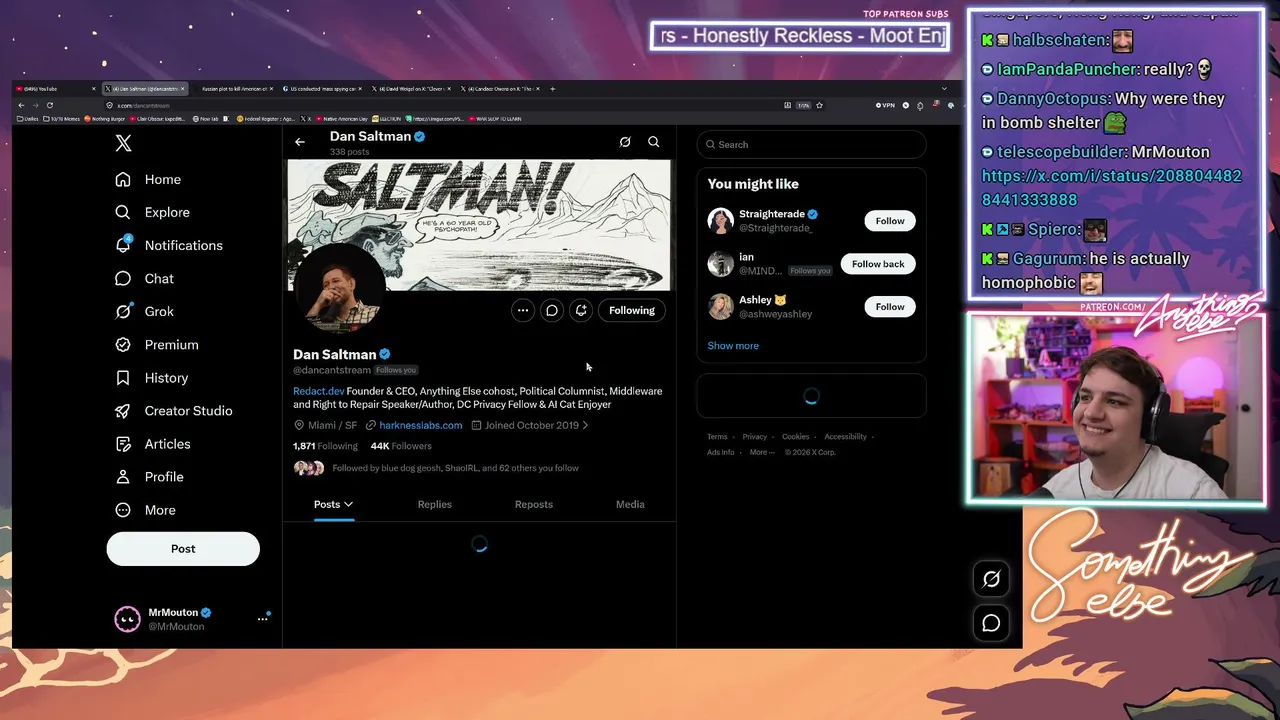1280x720 pixels.
Task: Open the Redact.dev link in the bio
Action: (318, 391)
